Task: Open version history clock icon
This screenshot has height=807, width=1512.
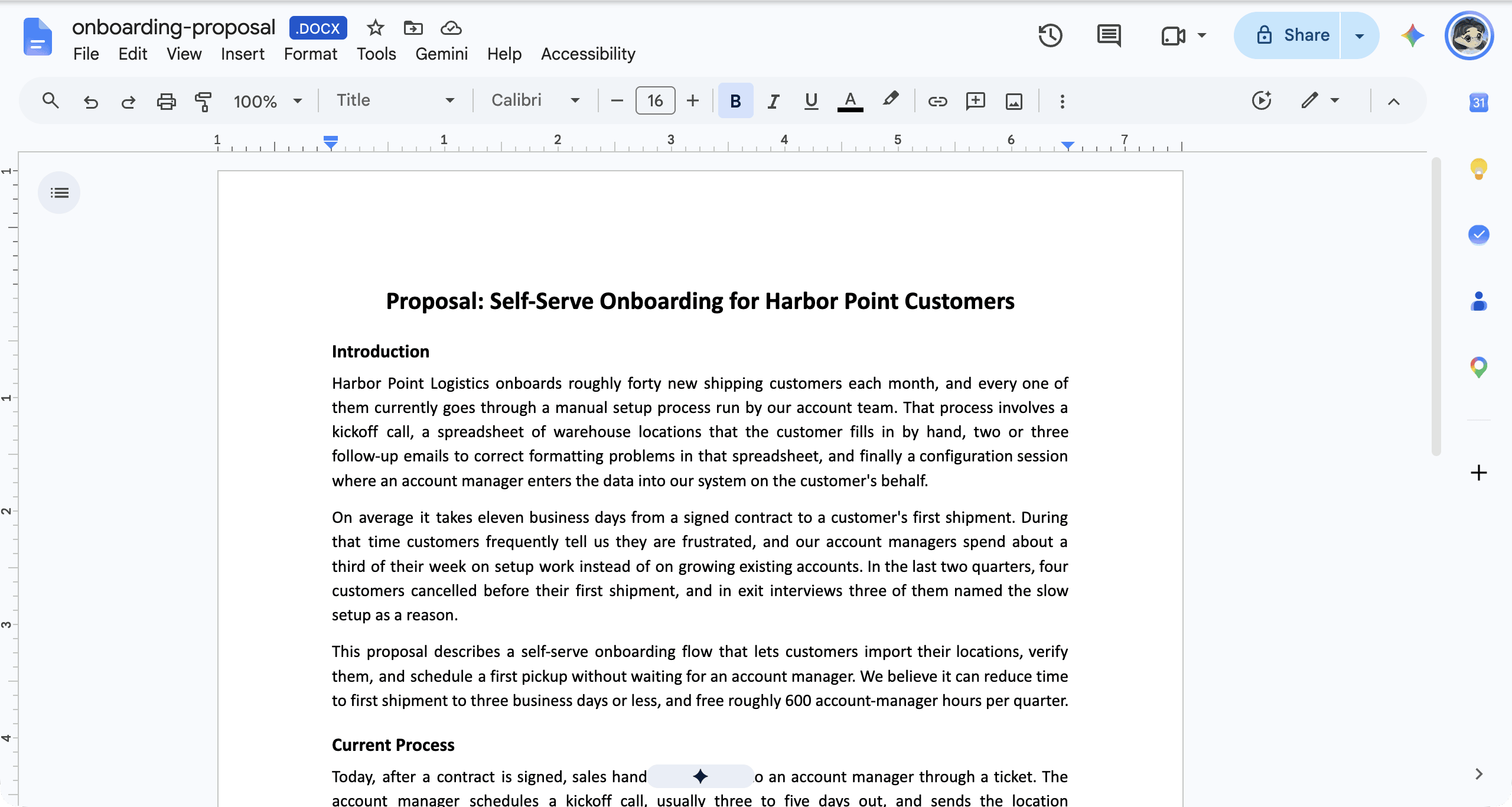Action: [x=1050, y=35]
